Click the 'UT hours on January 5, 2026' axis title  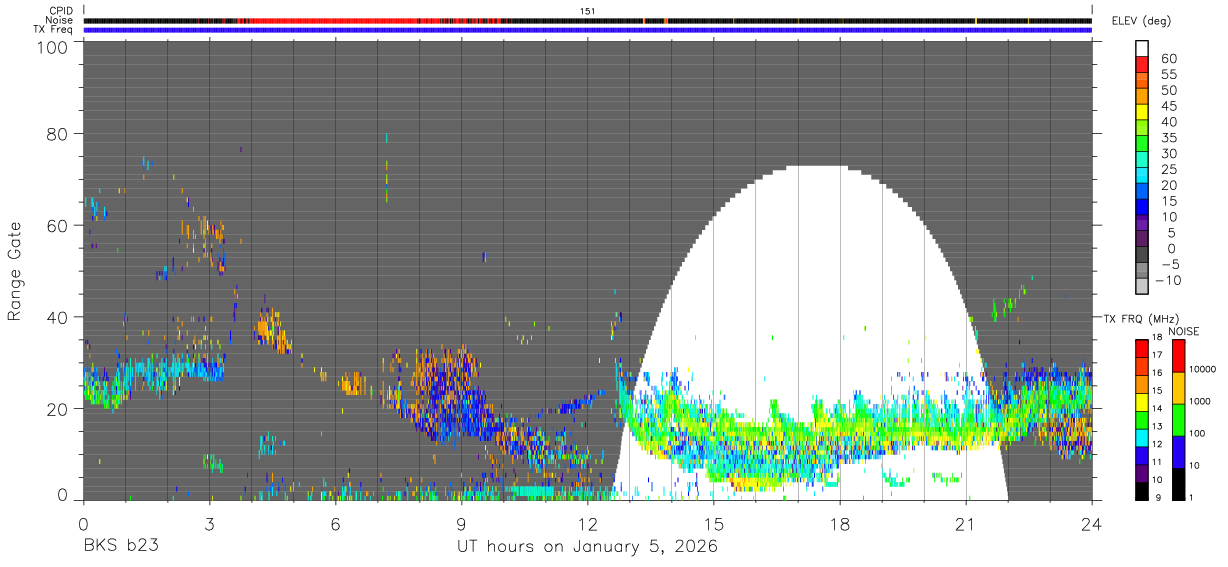[x=587, y=548]
